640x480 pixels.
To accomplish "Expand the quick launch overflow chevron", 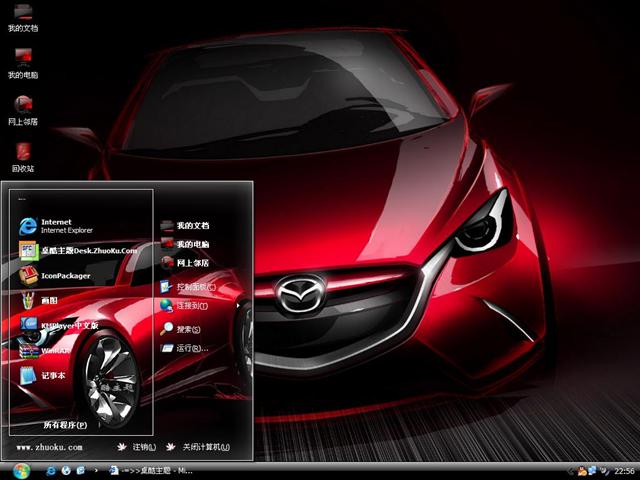I will (x=95, y=470).
